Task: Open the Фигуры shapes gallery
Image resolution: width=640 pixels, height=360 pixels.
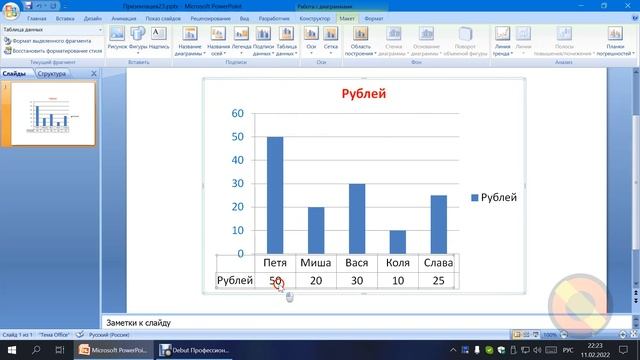Action: (138, 40)
